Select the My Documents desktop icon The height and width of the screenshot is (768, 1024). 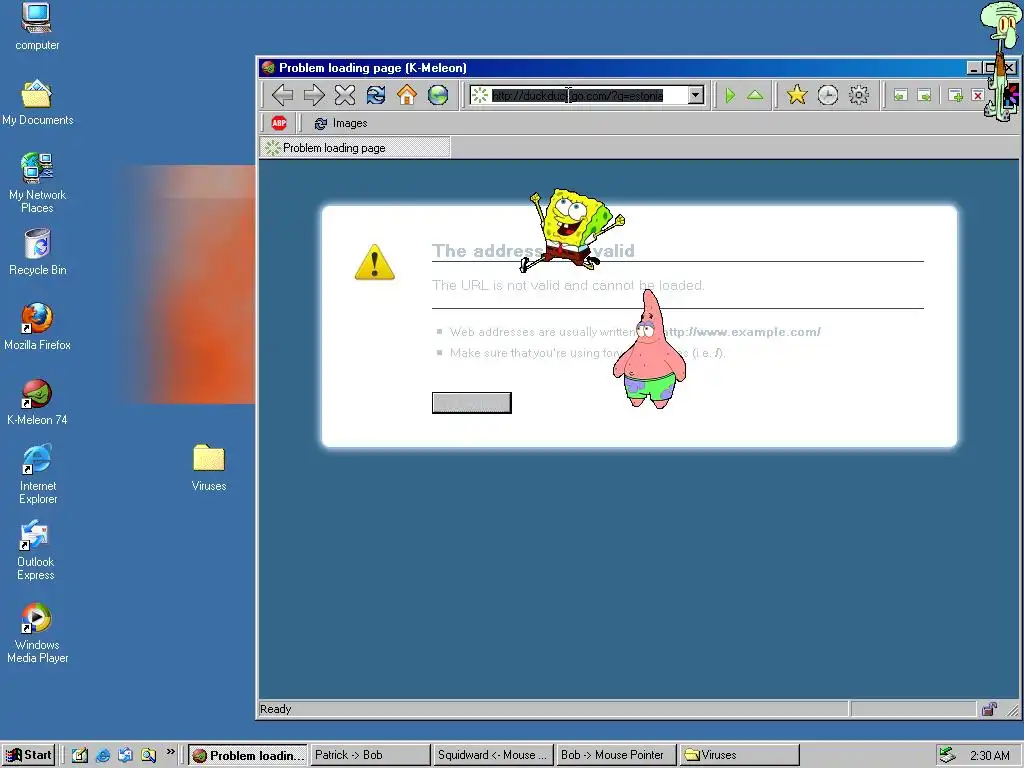pyautogui.click(x=37, y=103)
